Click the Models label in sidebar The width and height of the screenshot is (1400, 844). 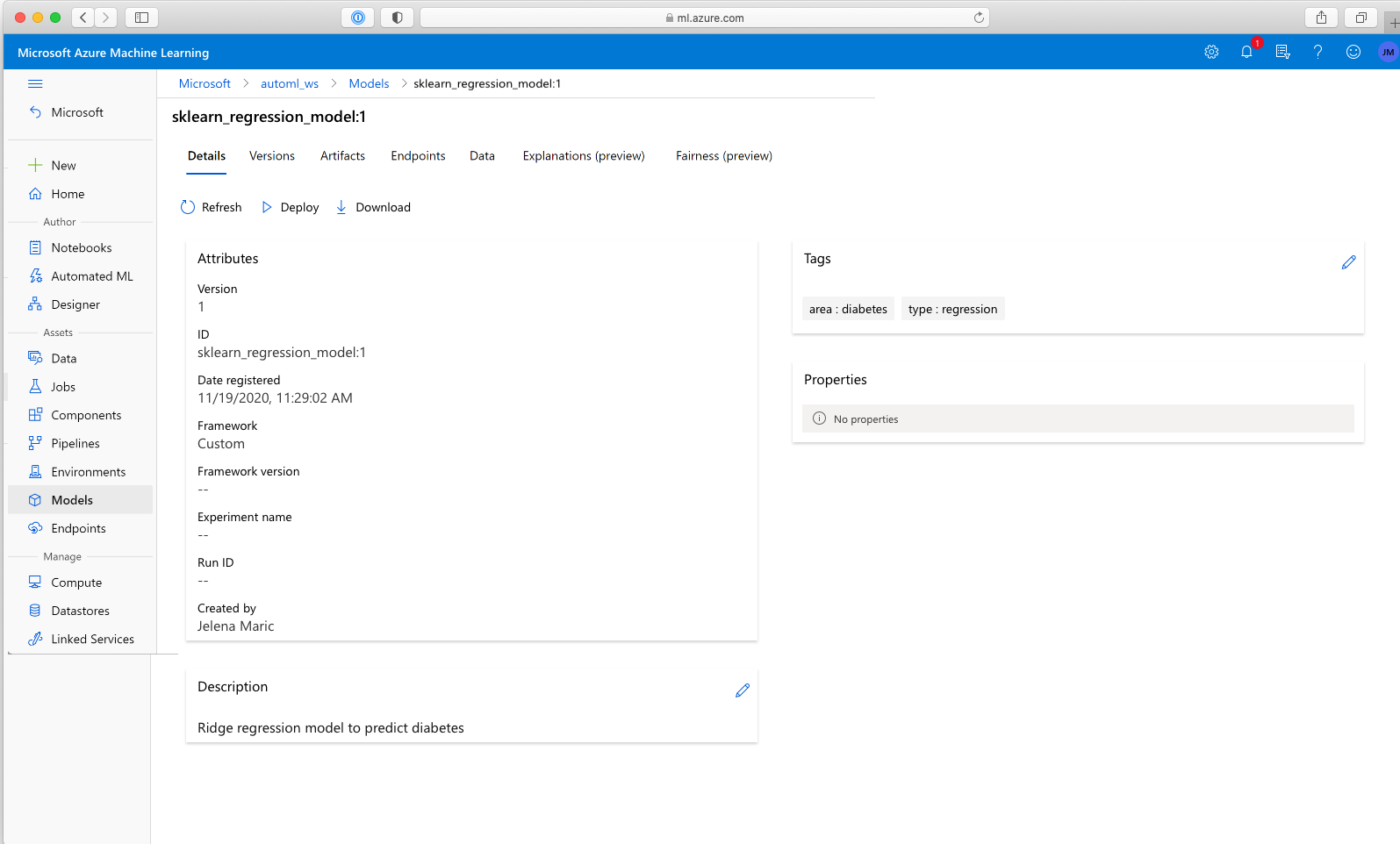click(x=72, y=500)
